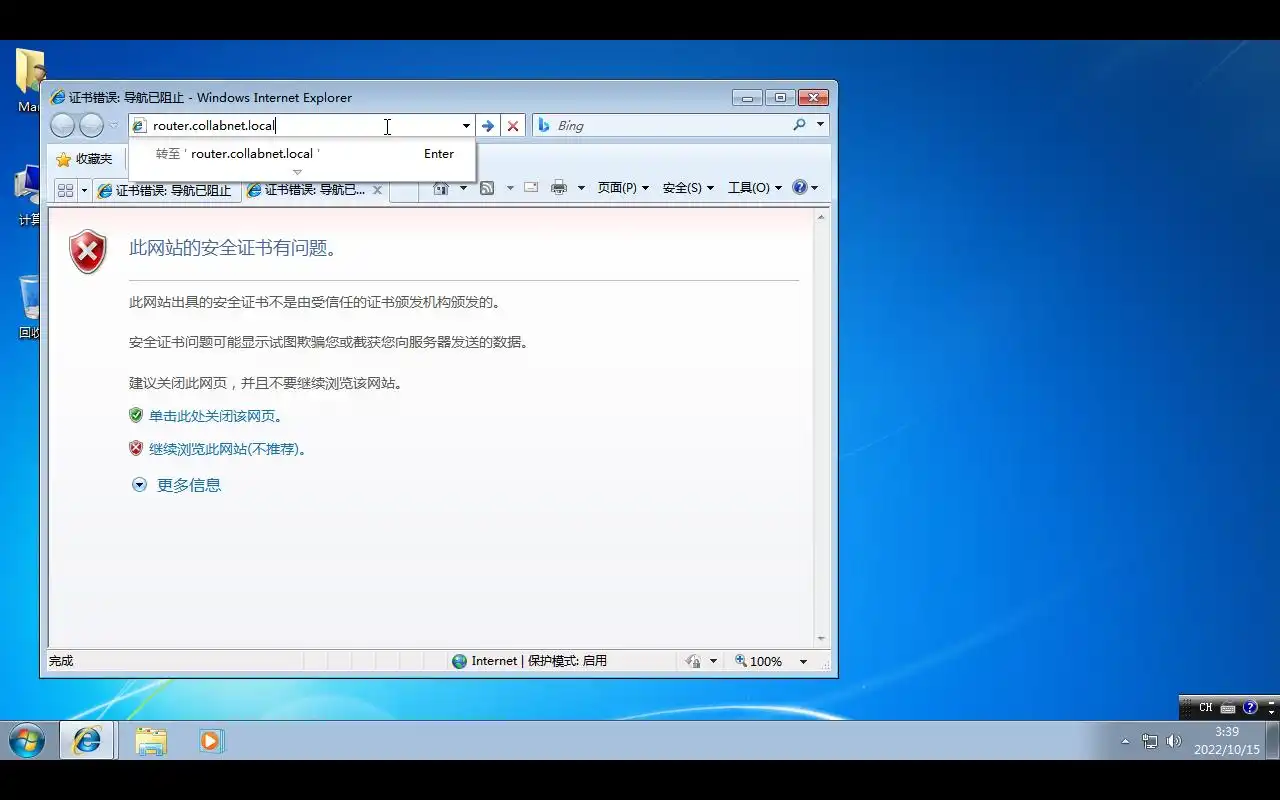
Task: Click the page scrollbar down arrow
Action: pos(822,638)
